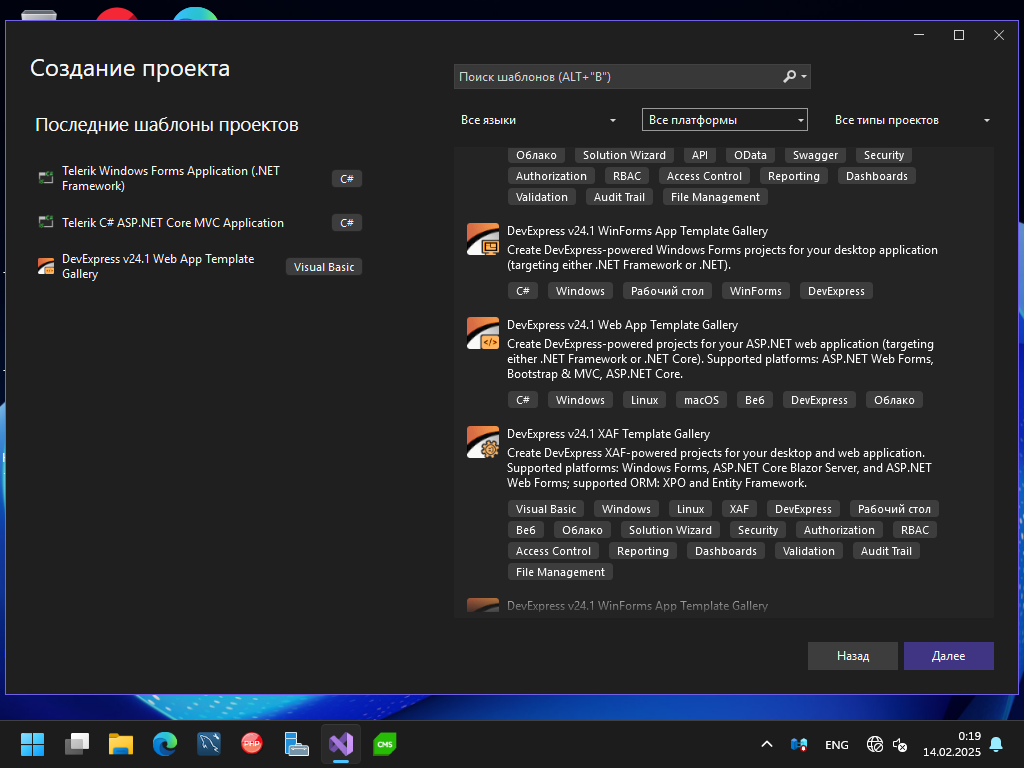The width and height of the screenshot is (1024, 768).
Task: Click the 'XAF' tag
Action: click(x=739, y=509)
